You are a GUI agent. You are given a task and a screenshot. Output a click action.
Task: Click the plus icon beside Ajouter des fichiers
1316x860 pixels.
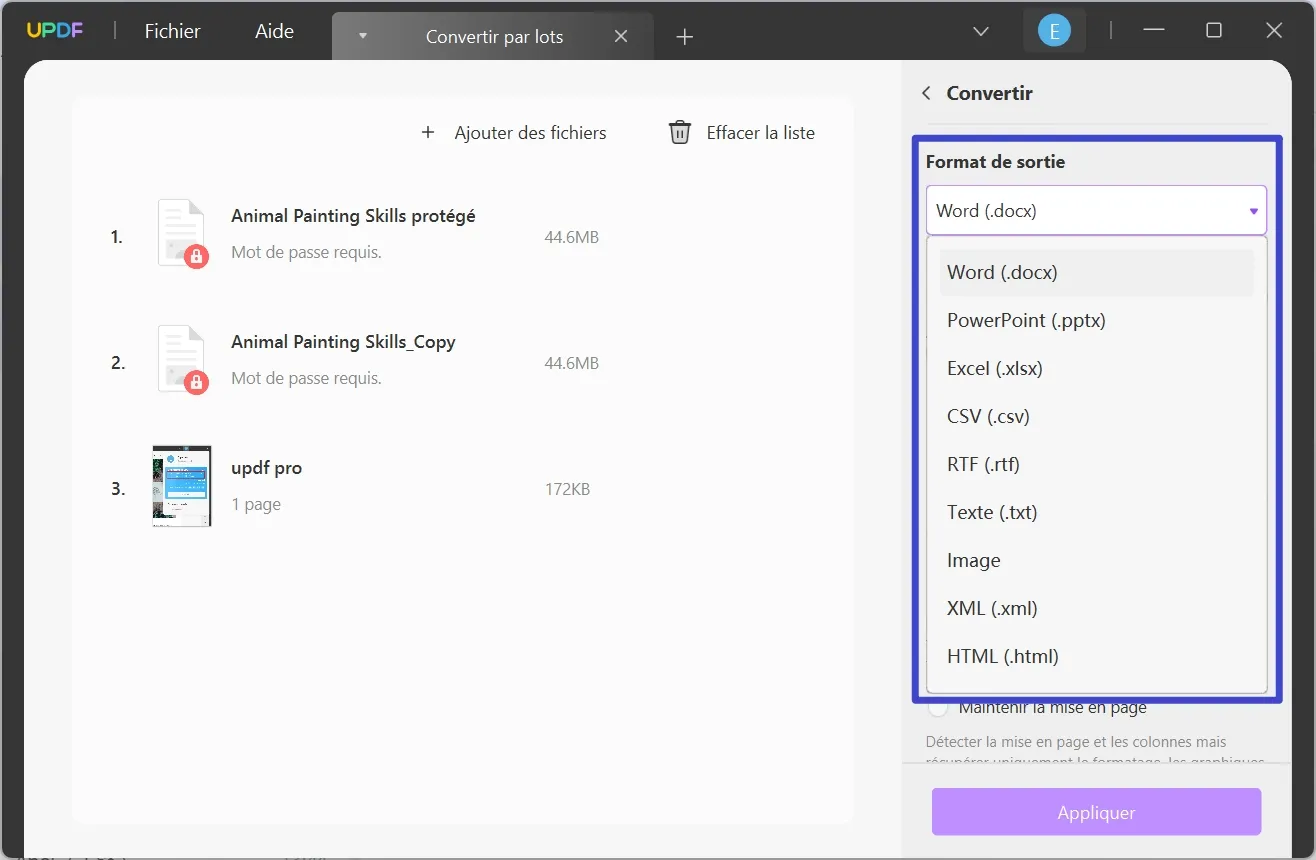coord(428,131)
